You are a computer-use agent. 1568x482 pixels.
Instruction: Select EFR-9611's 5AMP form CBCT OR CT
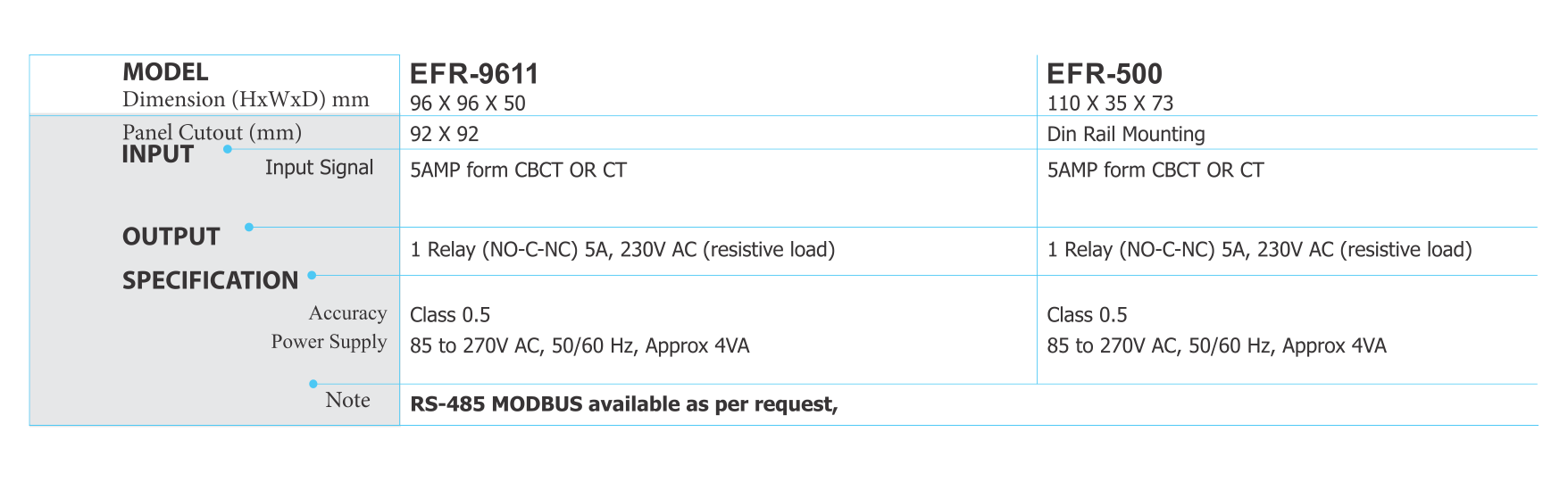(x=518, y=170)
